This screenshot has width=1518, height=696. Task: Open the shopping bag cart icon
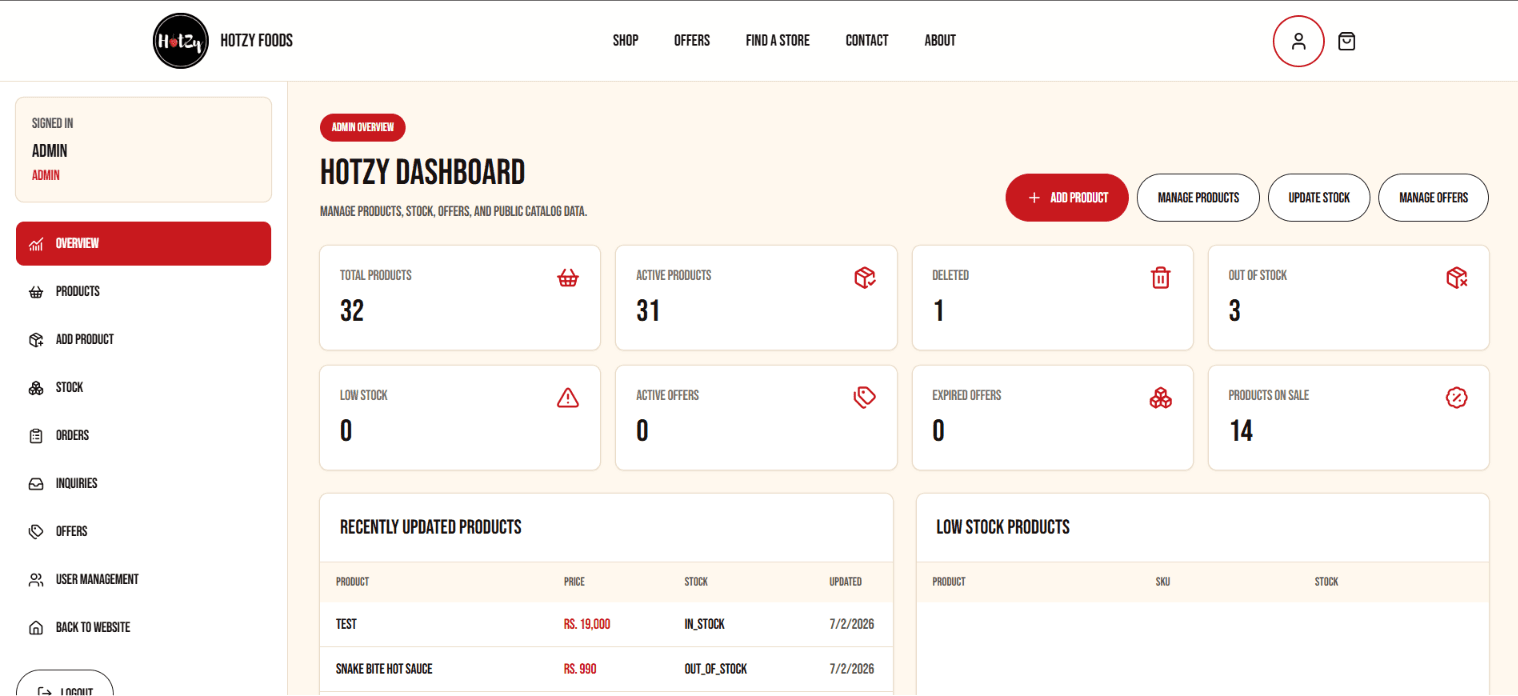[x=1346, y=41]
